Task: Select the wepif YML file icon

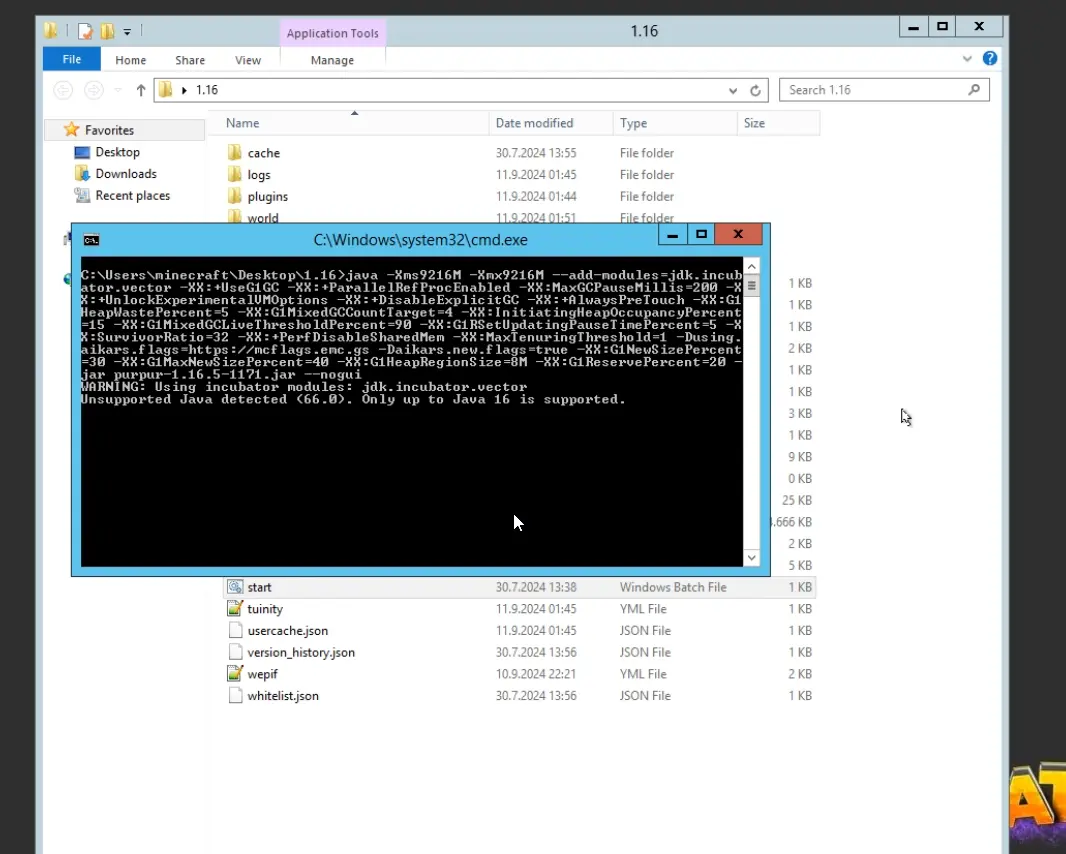Action: (235, 674)
